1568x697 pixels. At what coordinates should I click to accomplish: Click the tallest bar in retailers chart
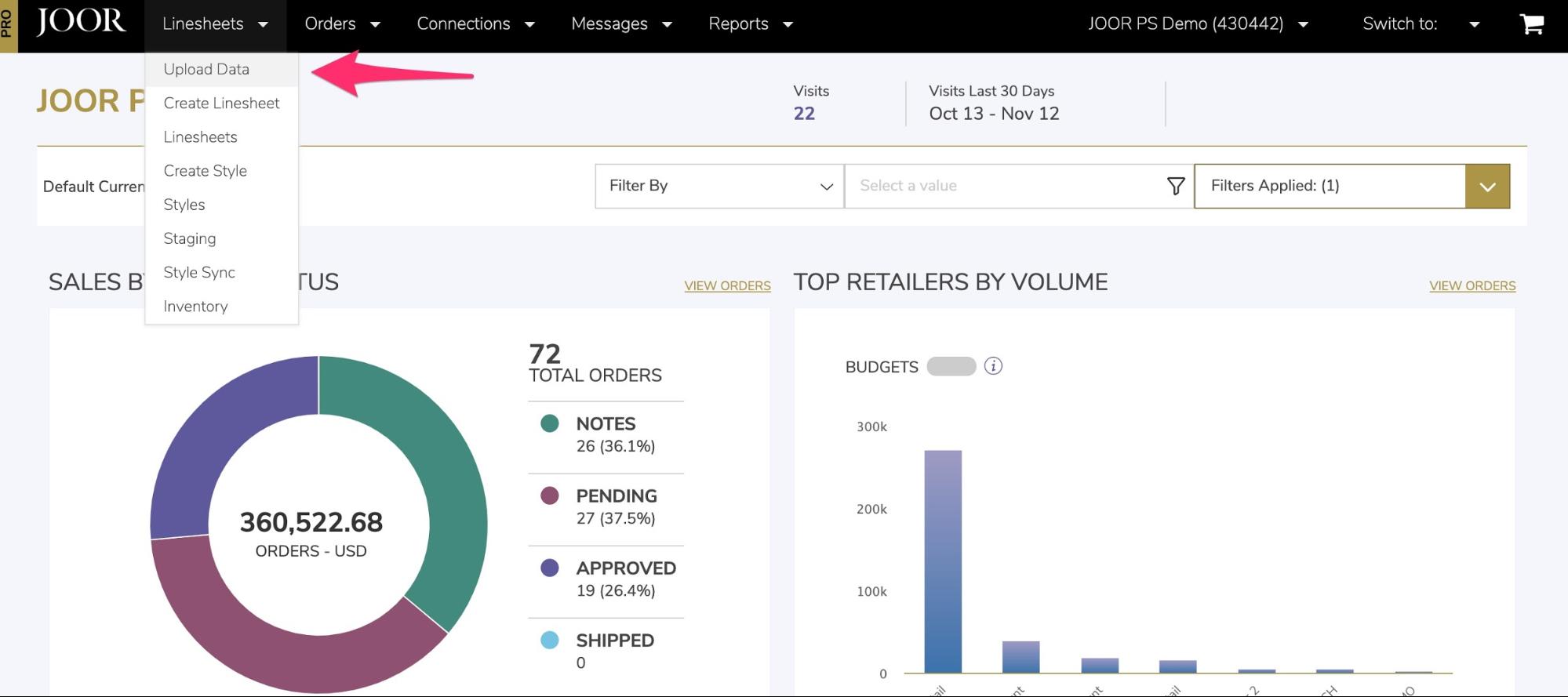pyautogui.click(x=943, y=561)
